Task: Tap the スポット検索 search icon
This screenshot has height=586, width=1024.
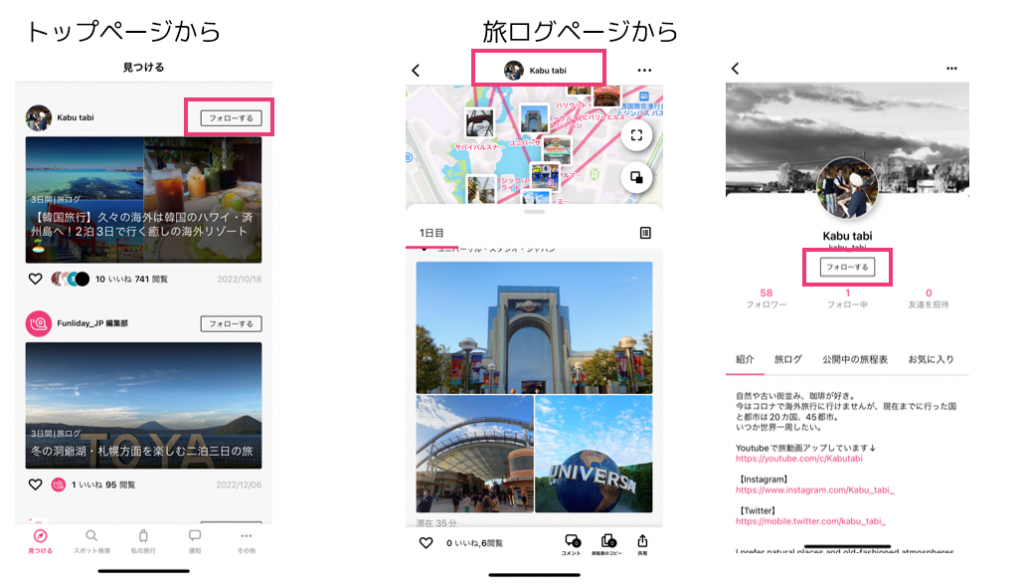Action: [91, 537]
